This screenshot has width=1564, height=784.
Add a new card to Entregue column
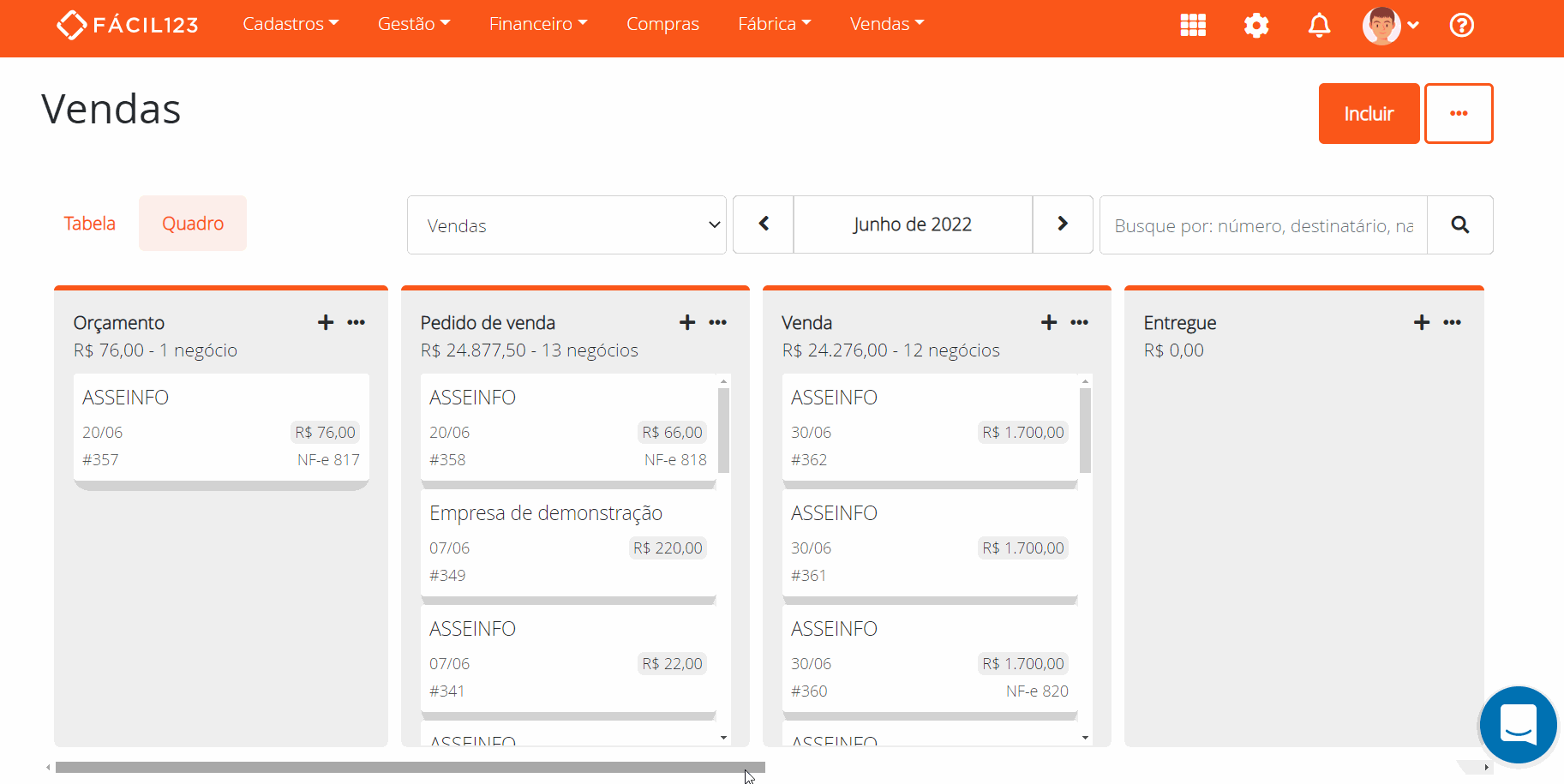pos(1422,322)
